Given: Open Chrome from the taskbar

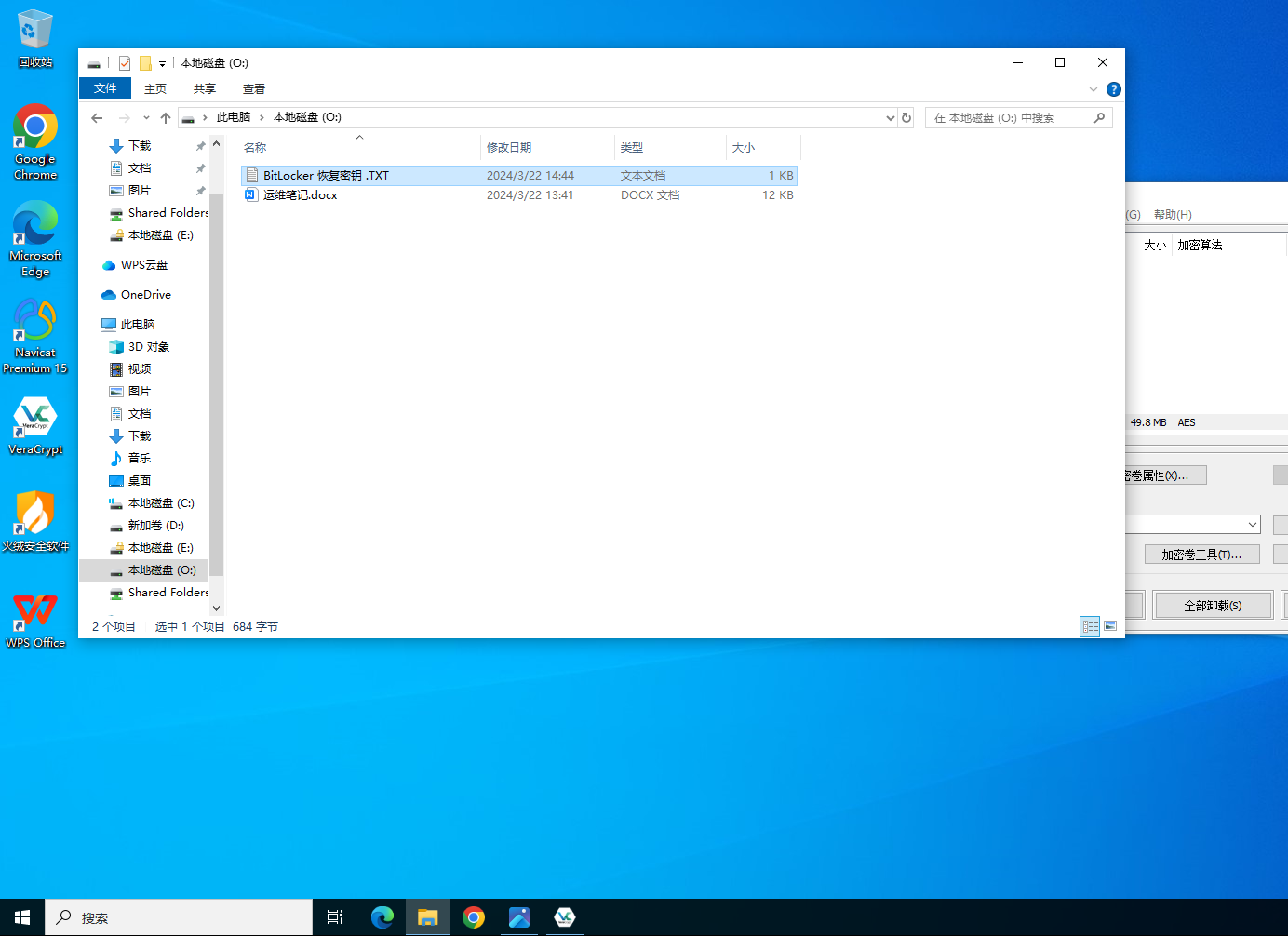Looking at the screenshot, I should pyautogui.click(x=474, y=917).
